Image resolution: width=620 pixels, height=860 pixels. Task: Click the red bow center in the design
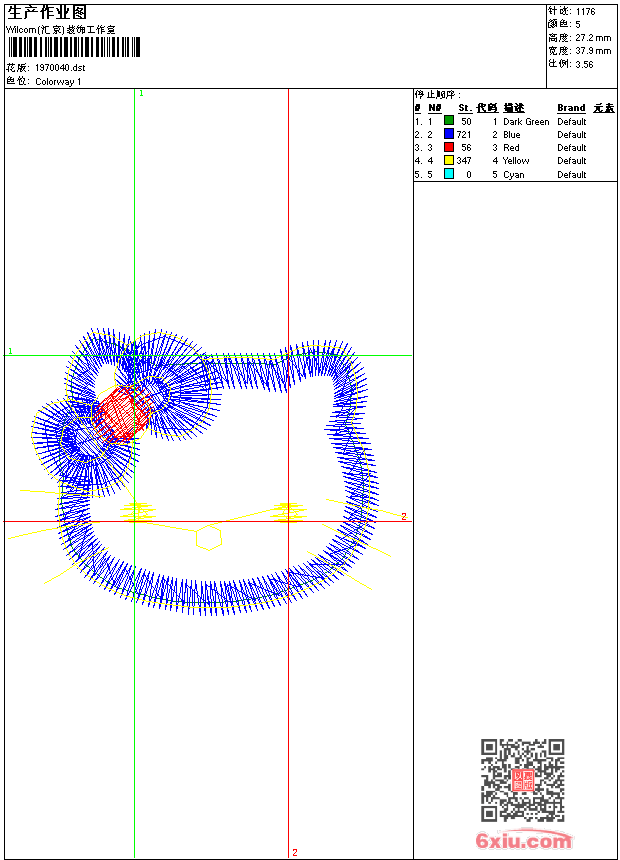coord(122,414)
